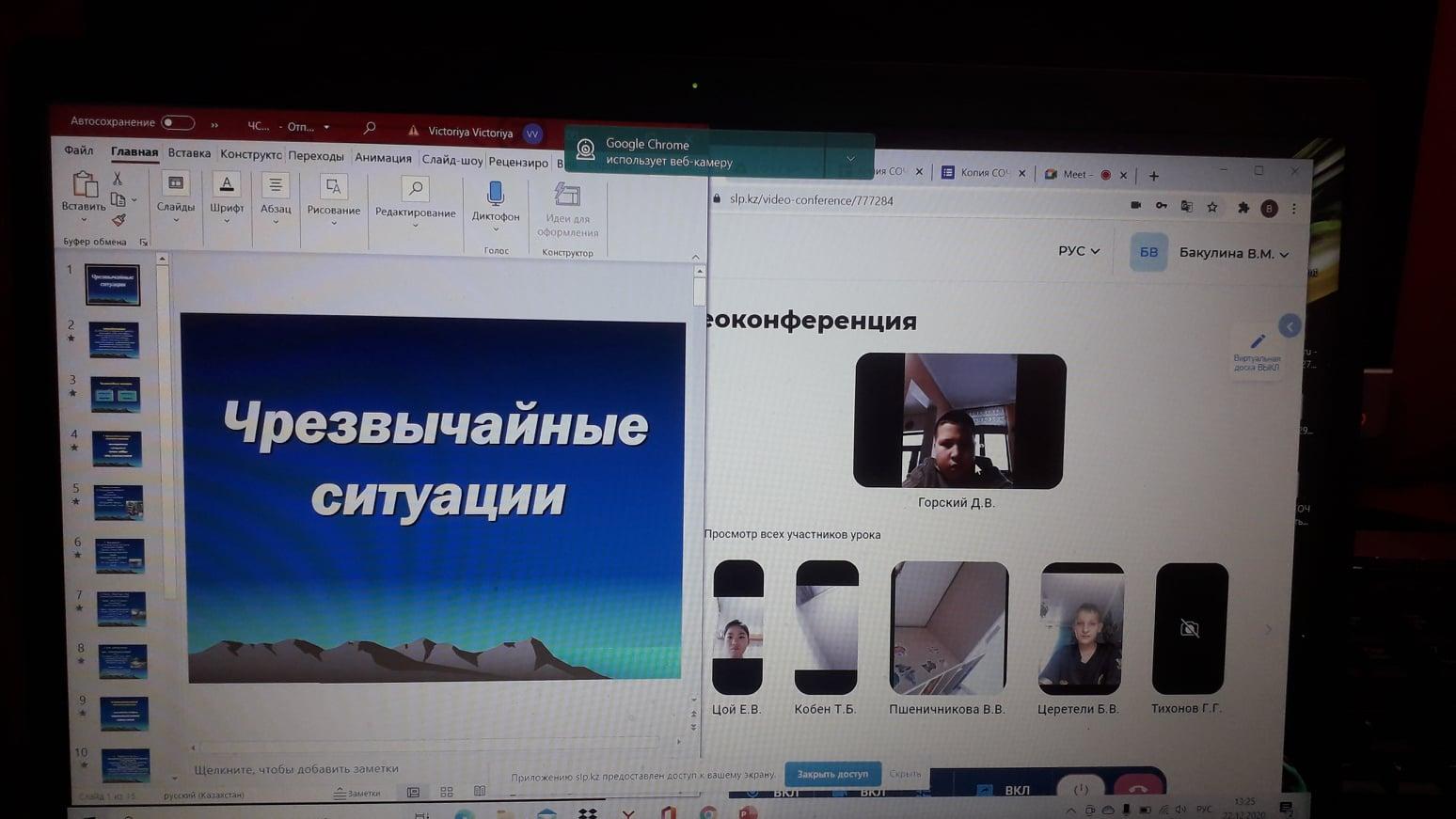
Task: Expand the Бакулина В.М. account menu
Action: click(1233, 252)
